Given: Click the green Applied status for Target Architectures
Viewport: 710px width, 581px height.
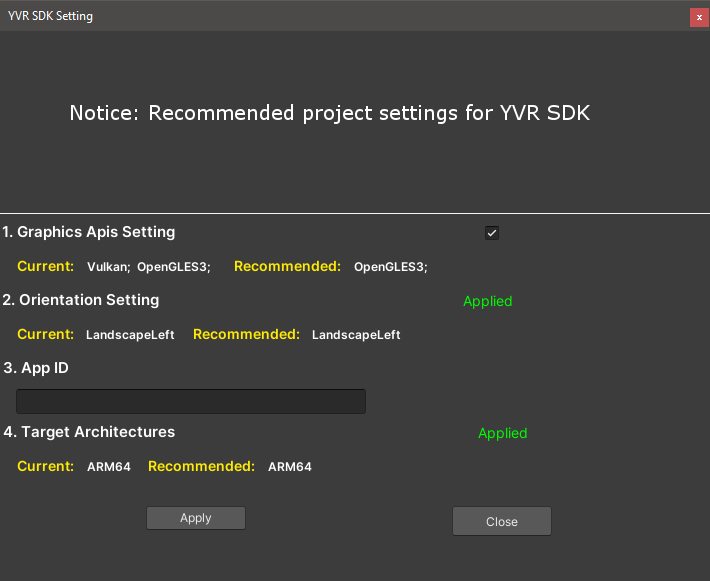Looking at the screenshot, I should pos(503,433).
